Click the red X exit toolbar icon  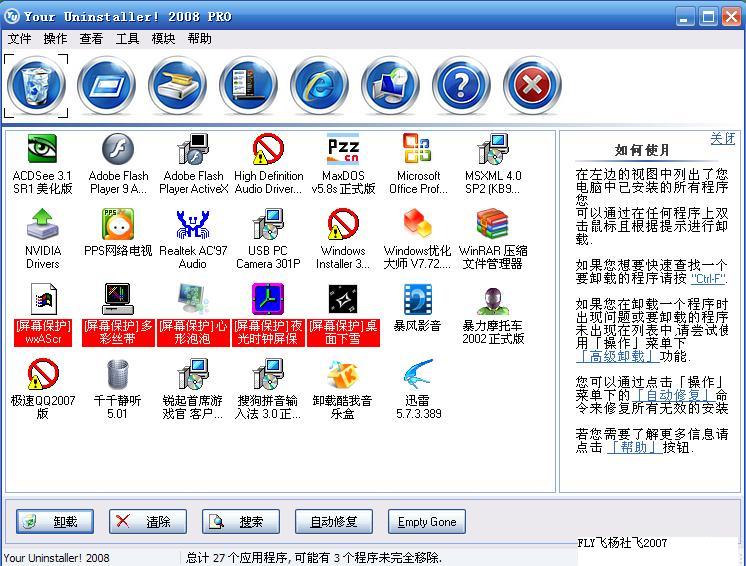point(532,86)
